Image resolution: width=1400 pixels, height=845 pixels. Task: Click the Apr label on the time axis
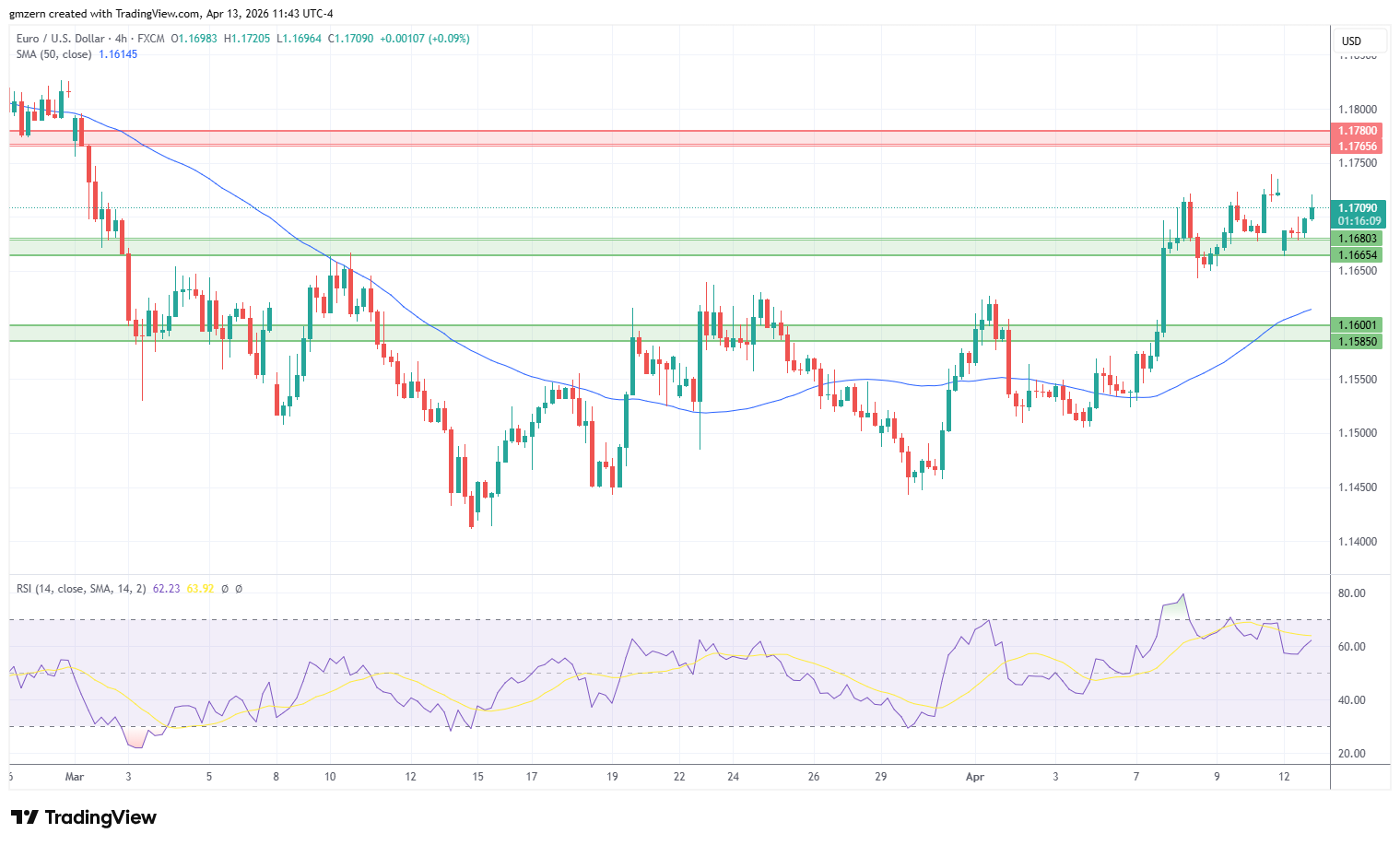[x=975, y=777]
